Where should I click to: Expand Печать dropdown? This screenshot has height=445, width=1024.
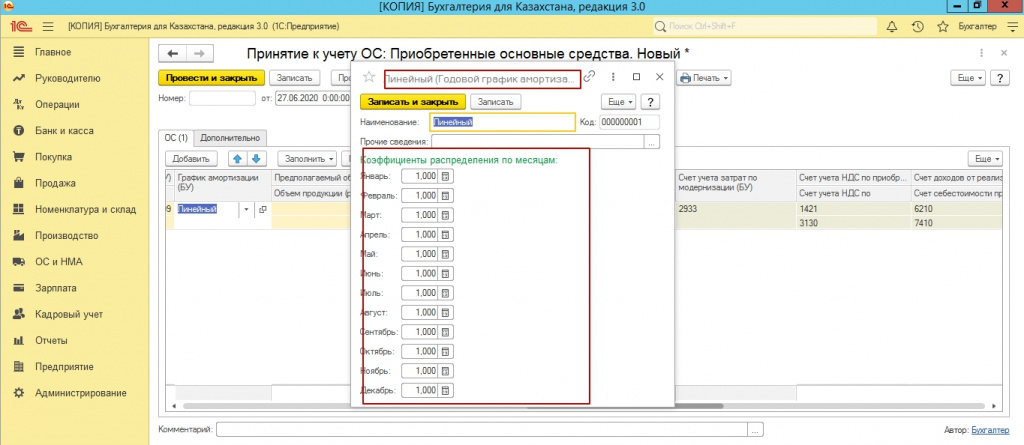coord(703,78)
